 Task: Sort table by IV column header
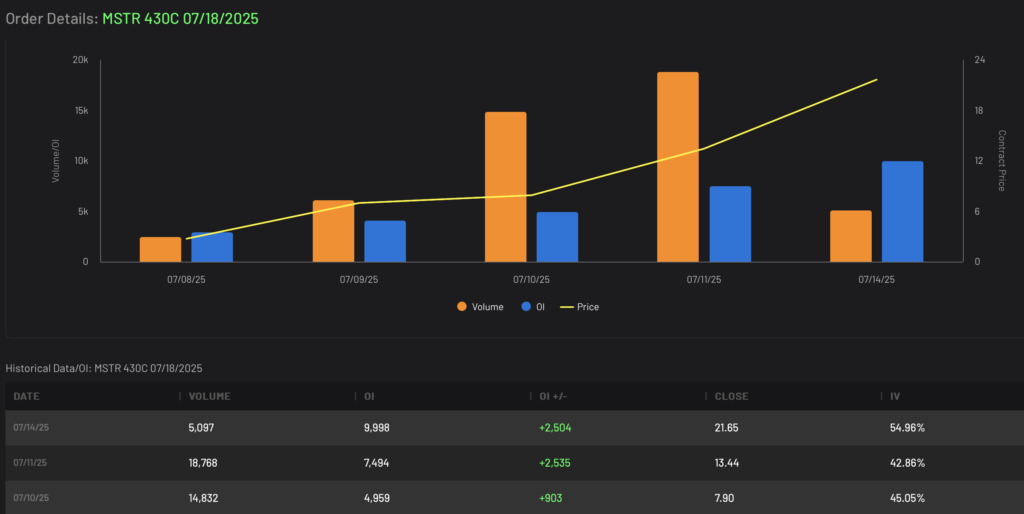click(895, 396)
